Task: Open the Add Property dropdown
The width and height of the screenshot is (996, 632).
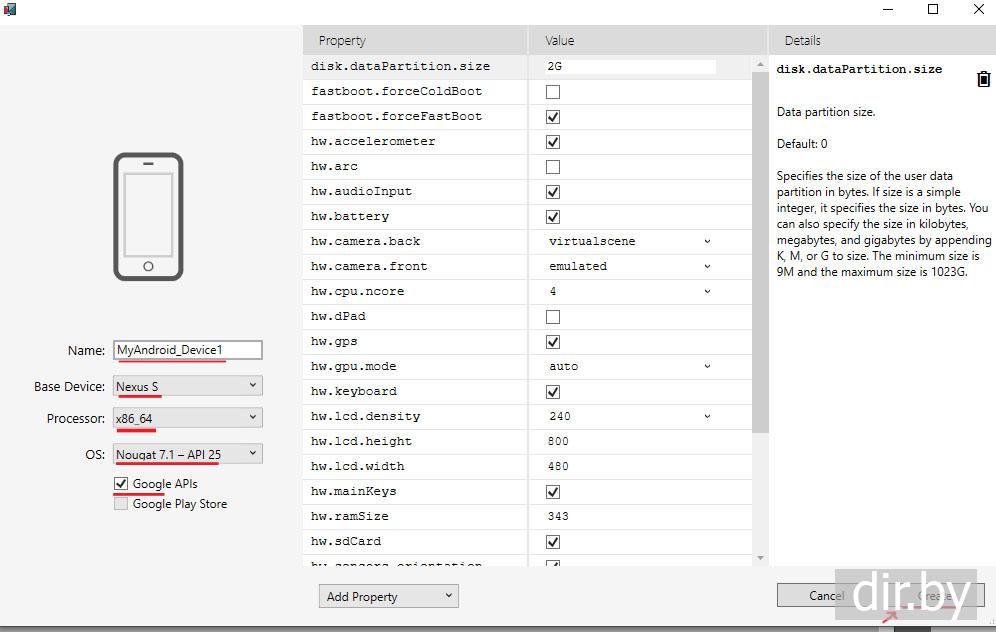Action: (x=388, y=596)
